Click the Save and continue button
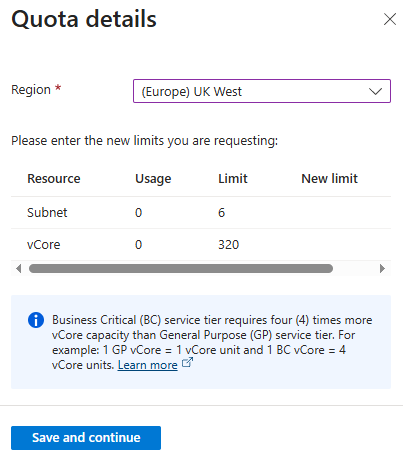This screenshot has height=460, width=403. pyautogui.click(x=86, y=438)
